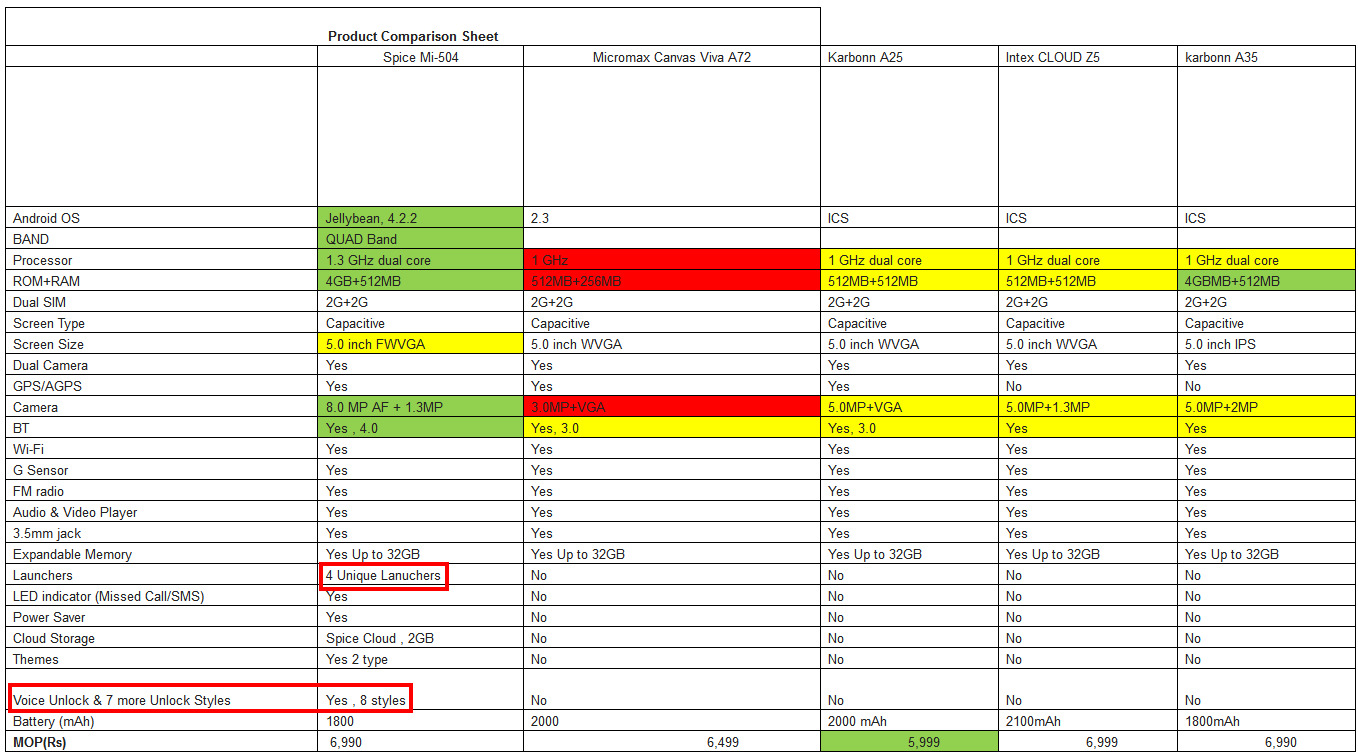Select the "FM radio" row label

tap(39, 491)
